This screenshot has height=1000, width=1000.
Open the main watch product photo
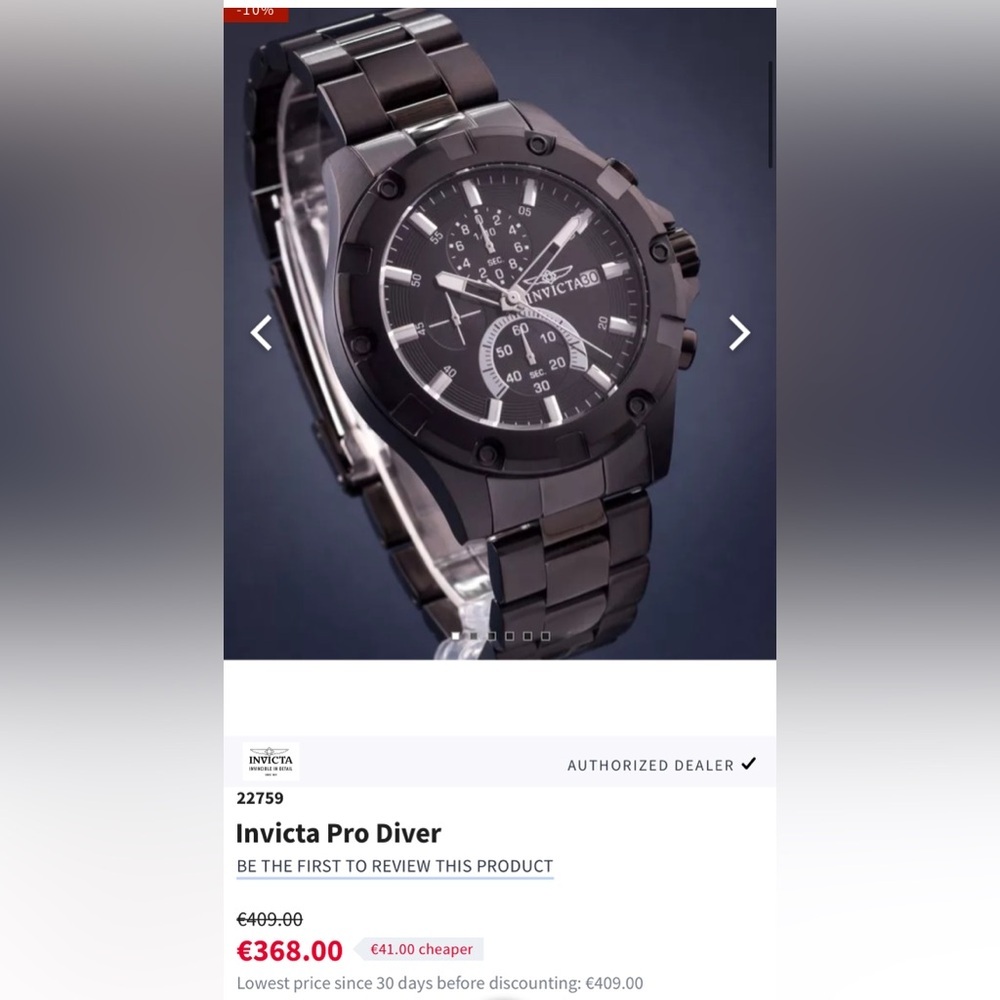coord(499,334)
